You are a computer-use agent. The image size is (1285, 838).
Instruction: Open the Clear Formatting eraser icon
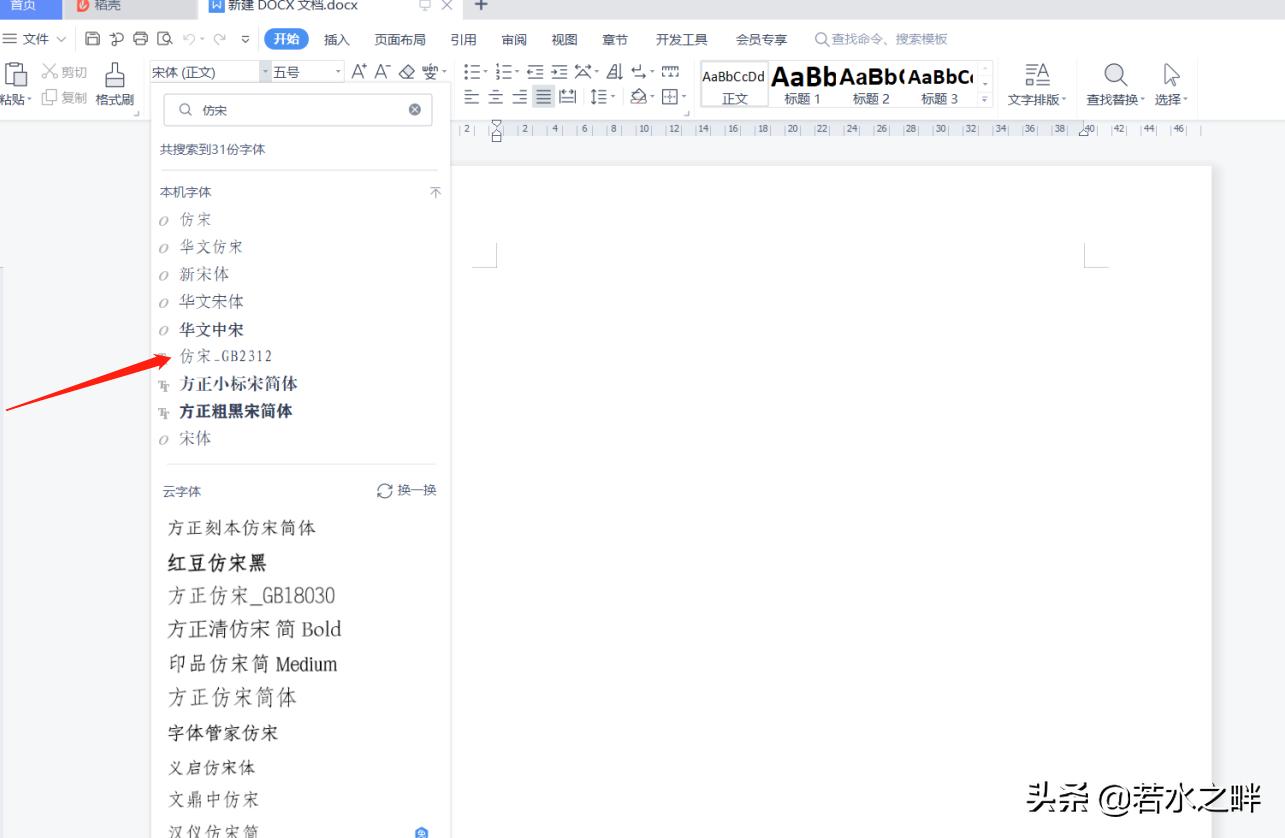pos(404,71)
